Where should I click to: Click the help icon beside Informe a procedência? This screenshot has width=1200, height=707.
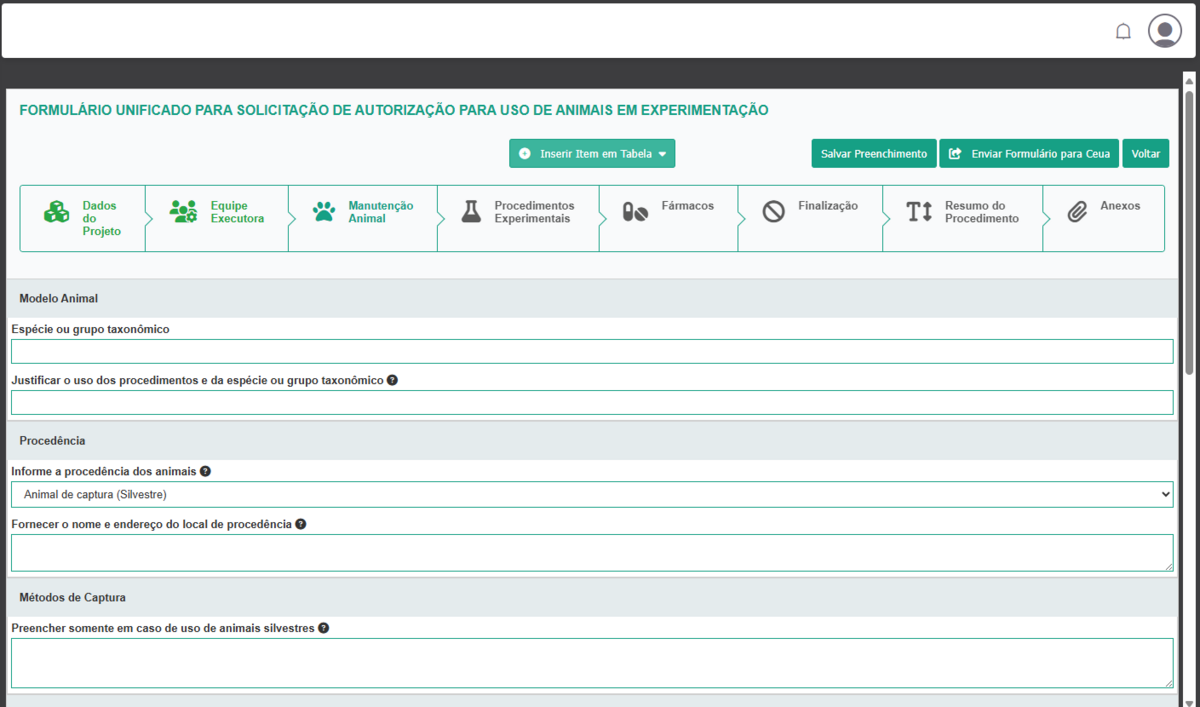coord(205,471)
